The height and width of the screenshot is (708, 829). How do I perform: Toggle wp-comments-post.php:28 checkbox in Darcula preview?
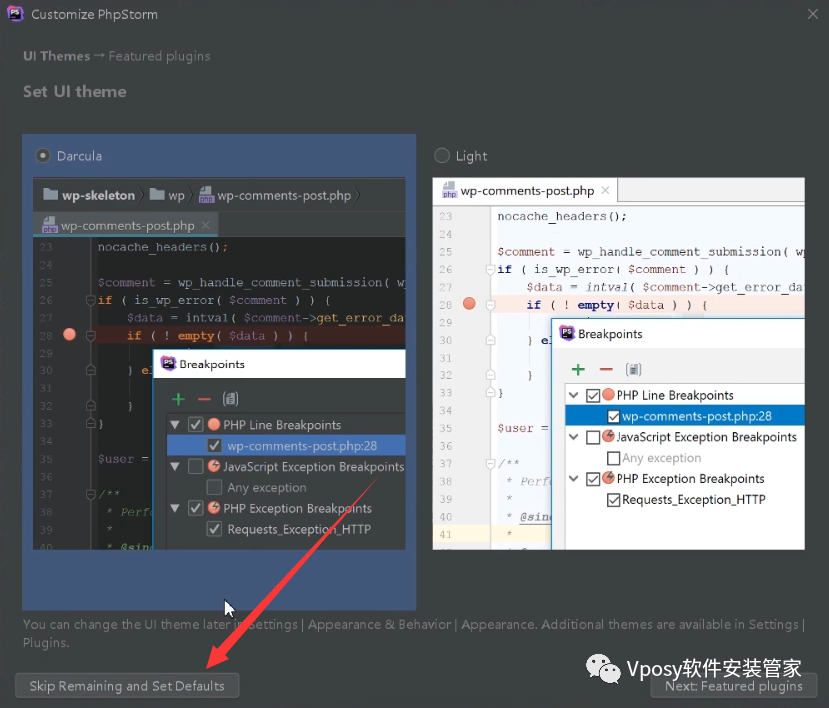pyautogui.click(x=214, y=446)
